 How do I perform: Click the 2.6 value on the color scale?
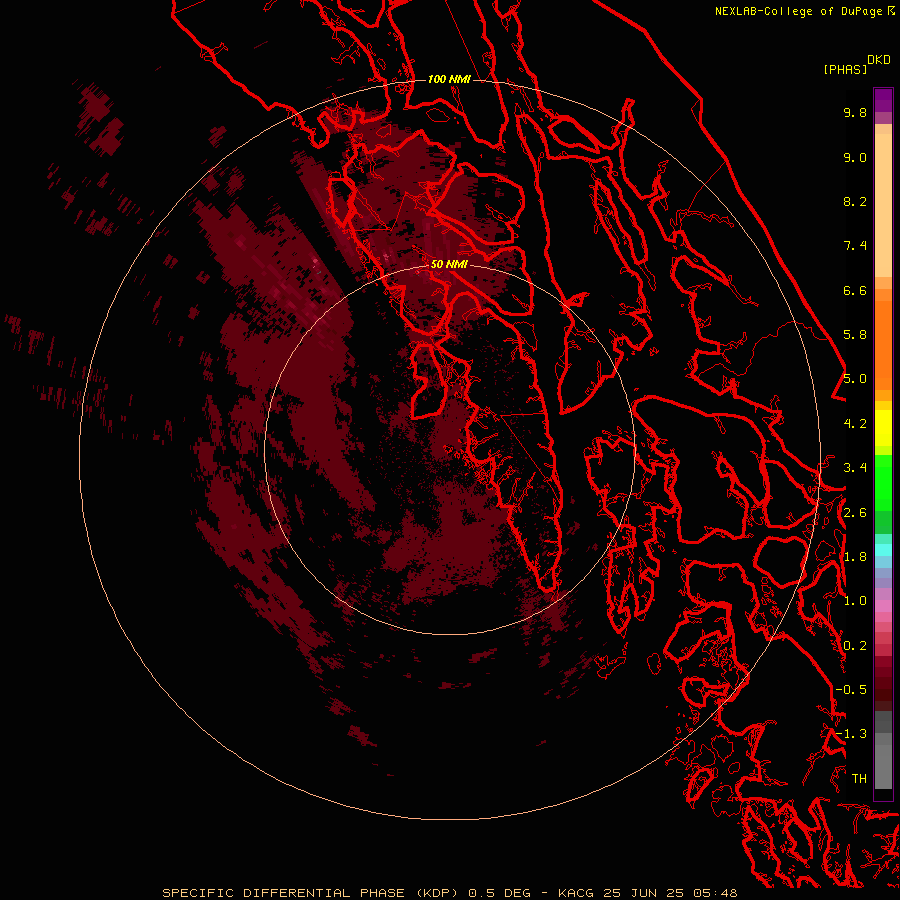(855, 513)
